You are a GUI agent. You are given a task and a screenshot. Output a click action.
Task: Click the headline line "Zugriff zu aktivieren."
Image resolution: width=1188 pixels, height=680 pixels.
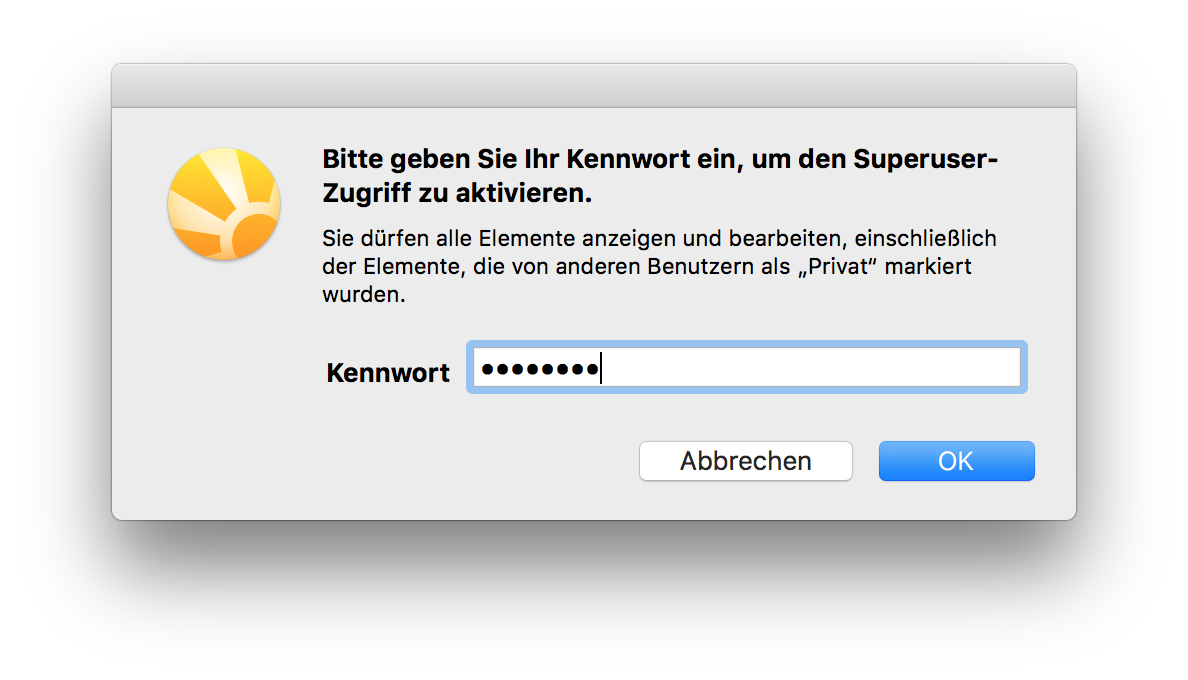click(457, 193)
